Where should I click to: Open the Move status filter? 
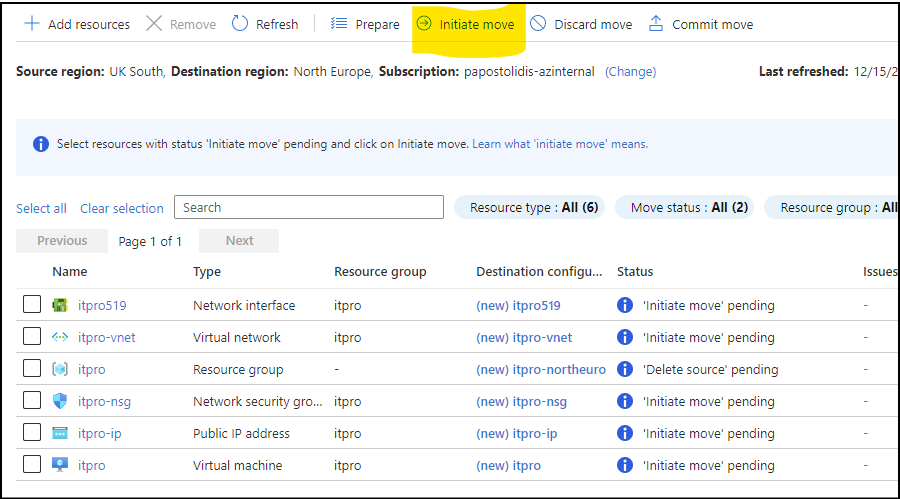click(688, 207)
